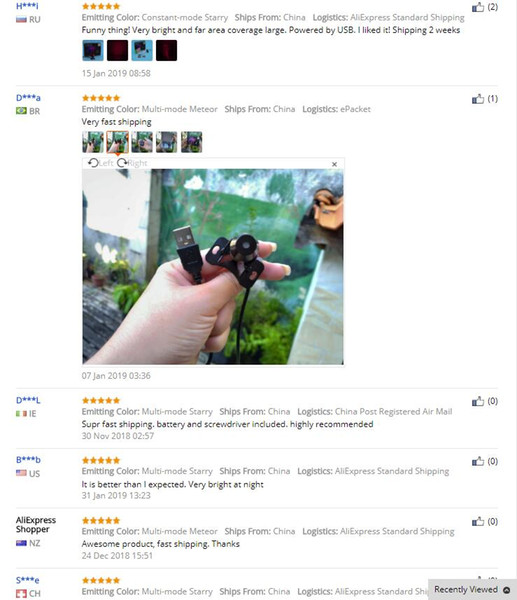Image resolution: width=517 pixels, height=600 pixels.
Task: Open reviewer B***b's profile name
Action: click(x=28, y=460)
